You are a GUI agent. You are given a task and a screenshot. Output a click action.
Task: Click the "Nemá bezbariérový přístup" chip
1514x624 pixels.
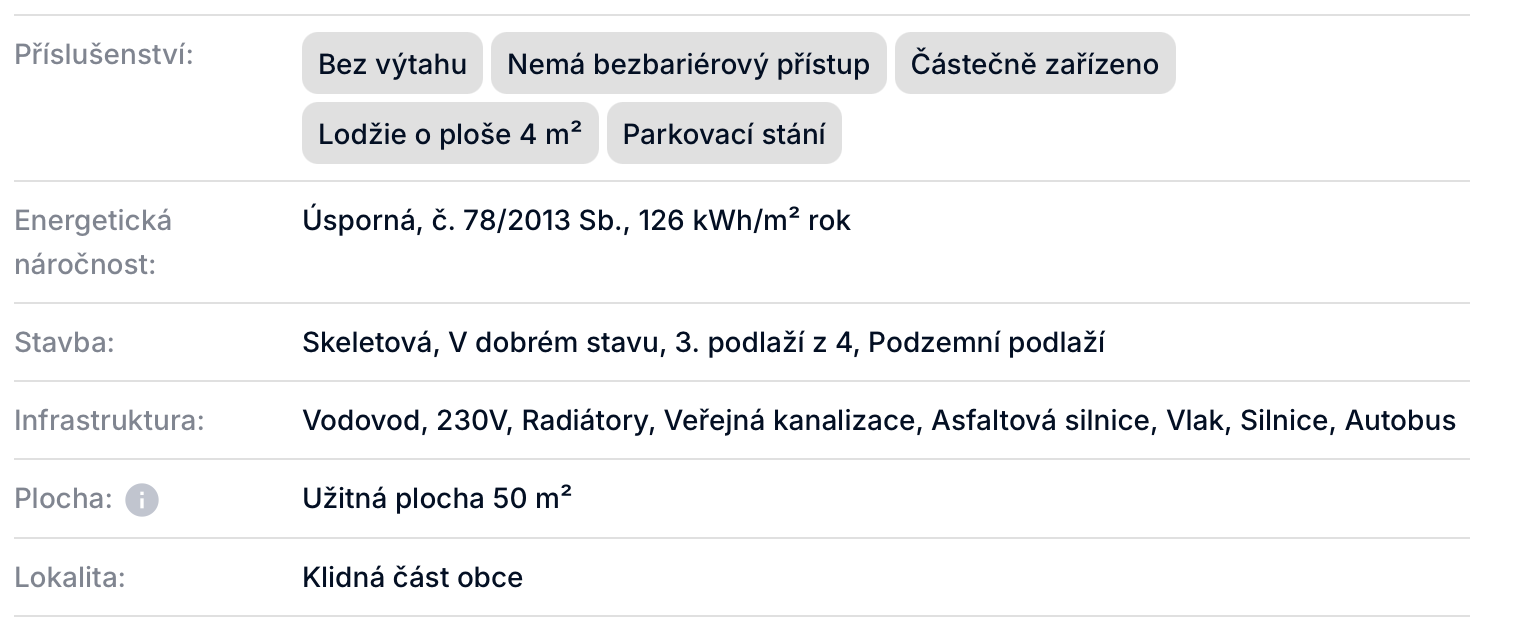point(689,64)
